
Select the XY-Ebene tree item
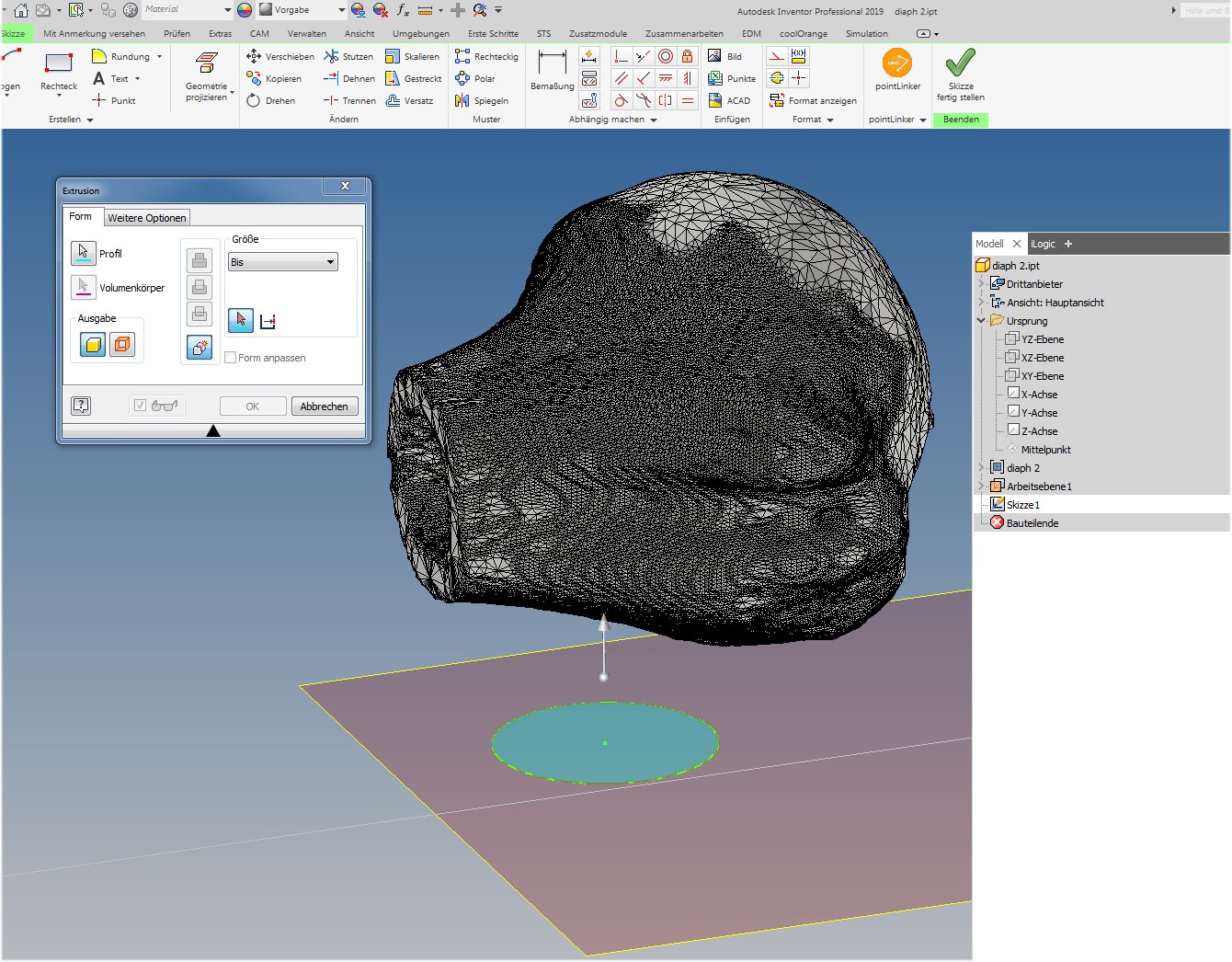click(1042, 376)
